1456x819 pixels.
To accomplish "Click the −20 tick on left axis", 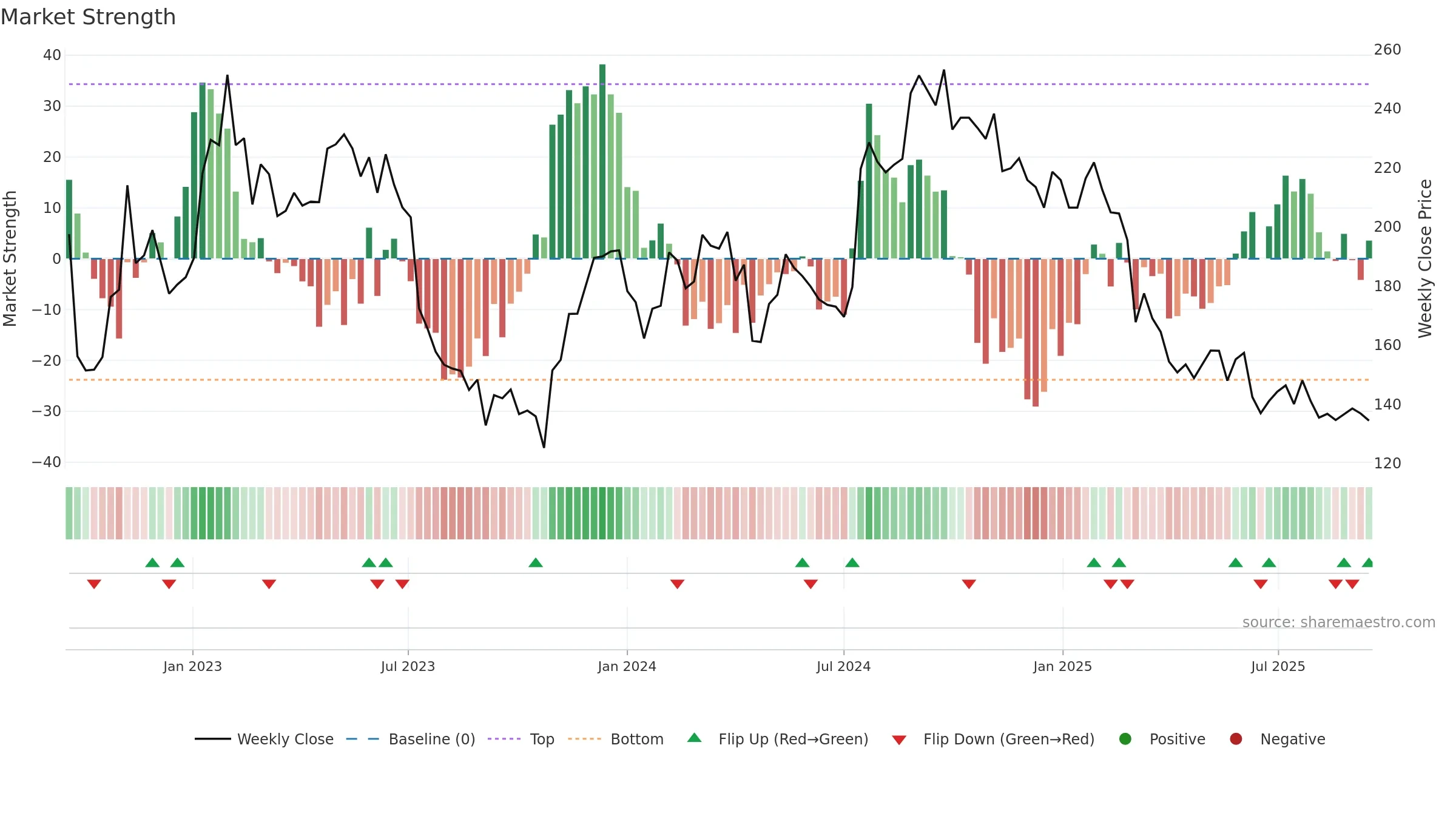I will (47, 360).
